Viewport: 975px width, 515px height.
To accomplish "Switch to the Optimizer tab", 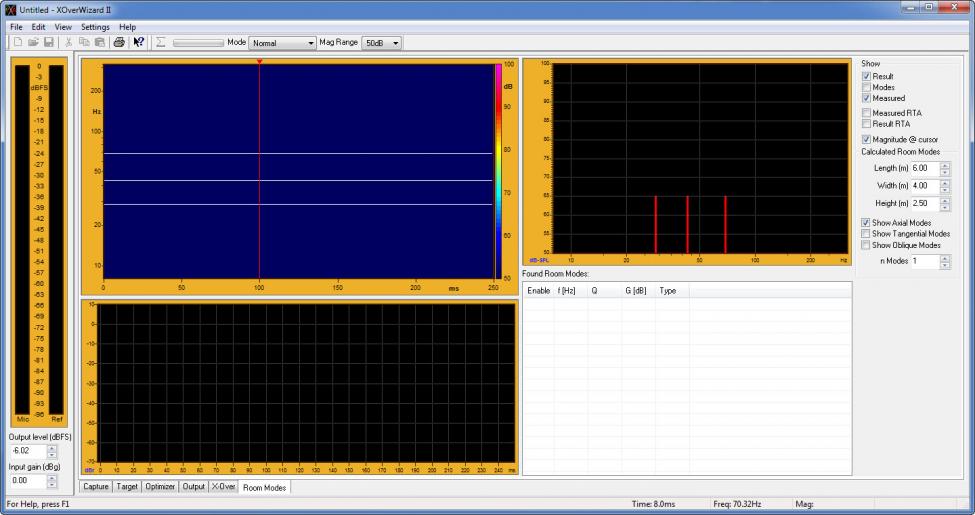I will 160,487.
